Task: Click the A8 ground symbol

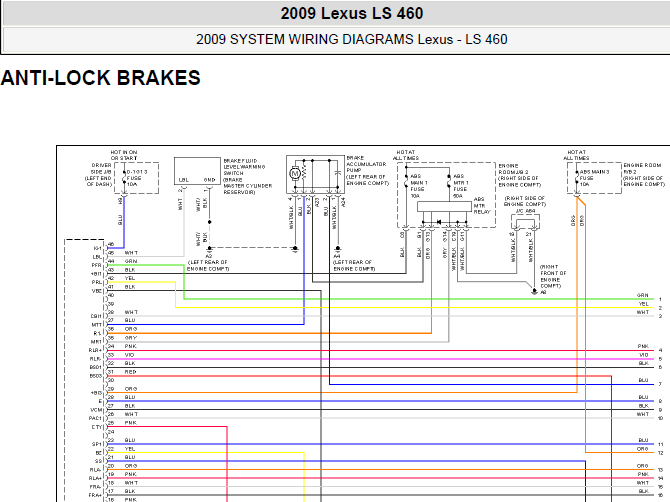Action: (534, 291)
